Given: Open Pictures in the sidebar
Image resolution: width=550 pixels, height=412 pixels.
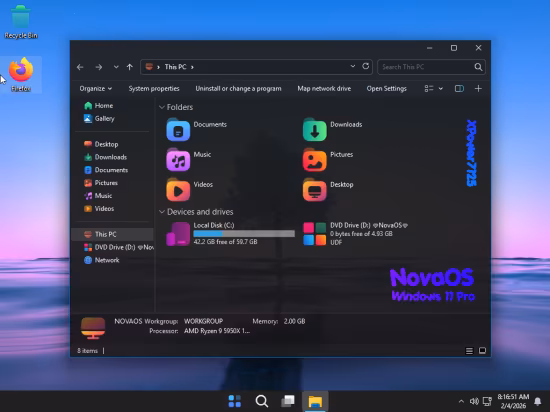Looking at the screenshot, I should (x=101, y=183).
